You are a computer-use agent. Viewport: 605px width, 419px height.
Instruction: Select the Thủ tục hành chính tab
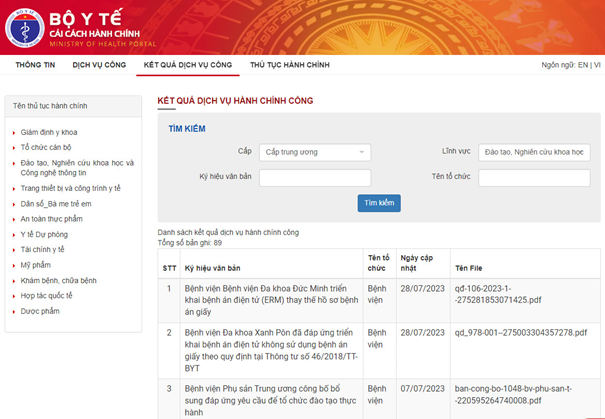pyautogui.click(x=289, y=65)
